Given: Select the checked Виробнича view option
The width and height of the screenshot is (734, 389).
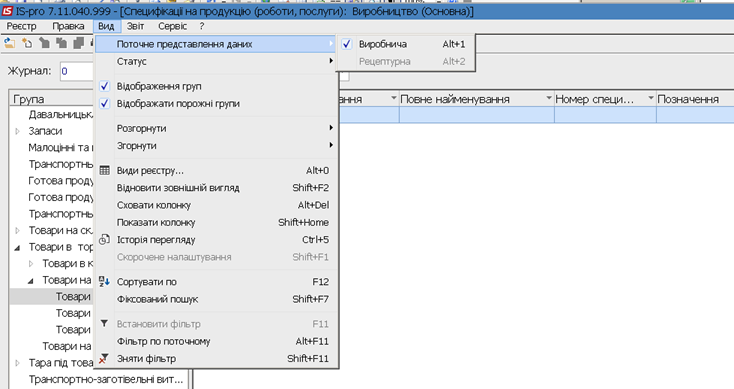Looking at the screenshot, I should point(406,44).
